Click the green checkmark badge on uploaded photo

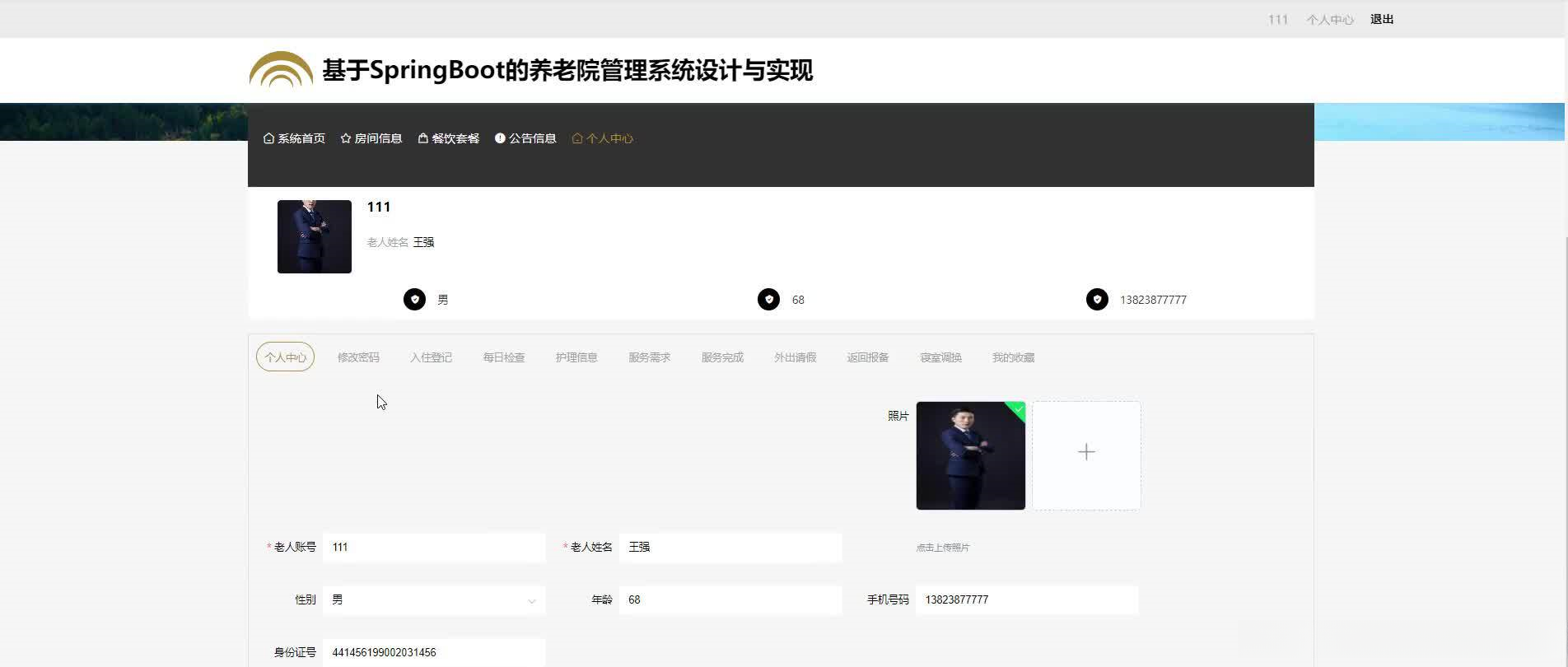1018,409
